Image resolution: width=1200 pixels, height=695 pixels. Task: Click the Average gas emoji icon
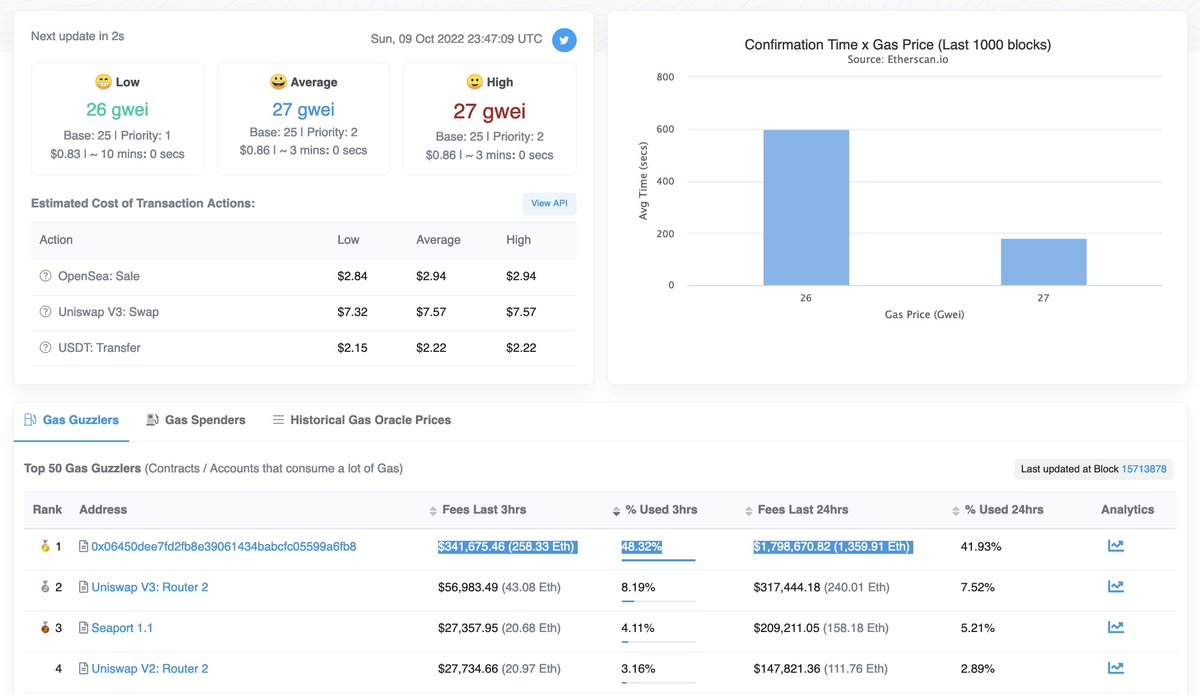(x=278, y=82)
